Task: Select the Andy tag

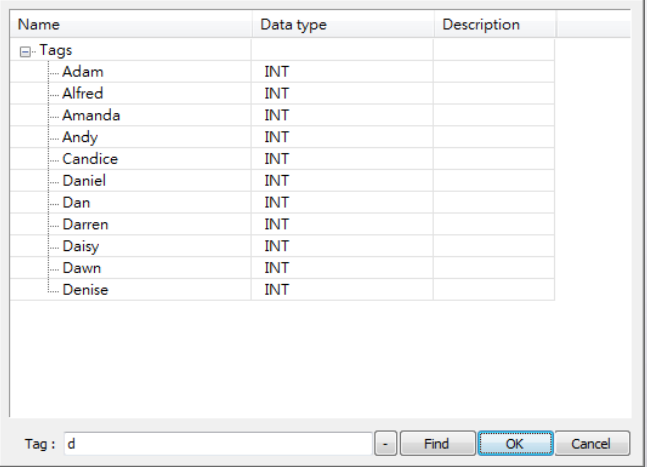Action: (x=80, y=137)
